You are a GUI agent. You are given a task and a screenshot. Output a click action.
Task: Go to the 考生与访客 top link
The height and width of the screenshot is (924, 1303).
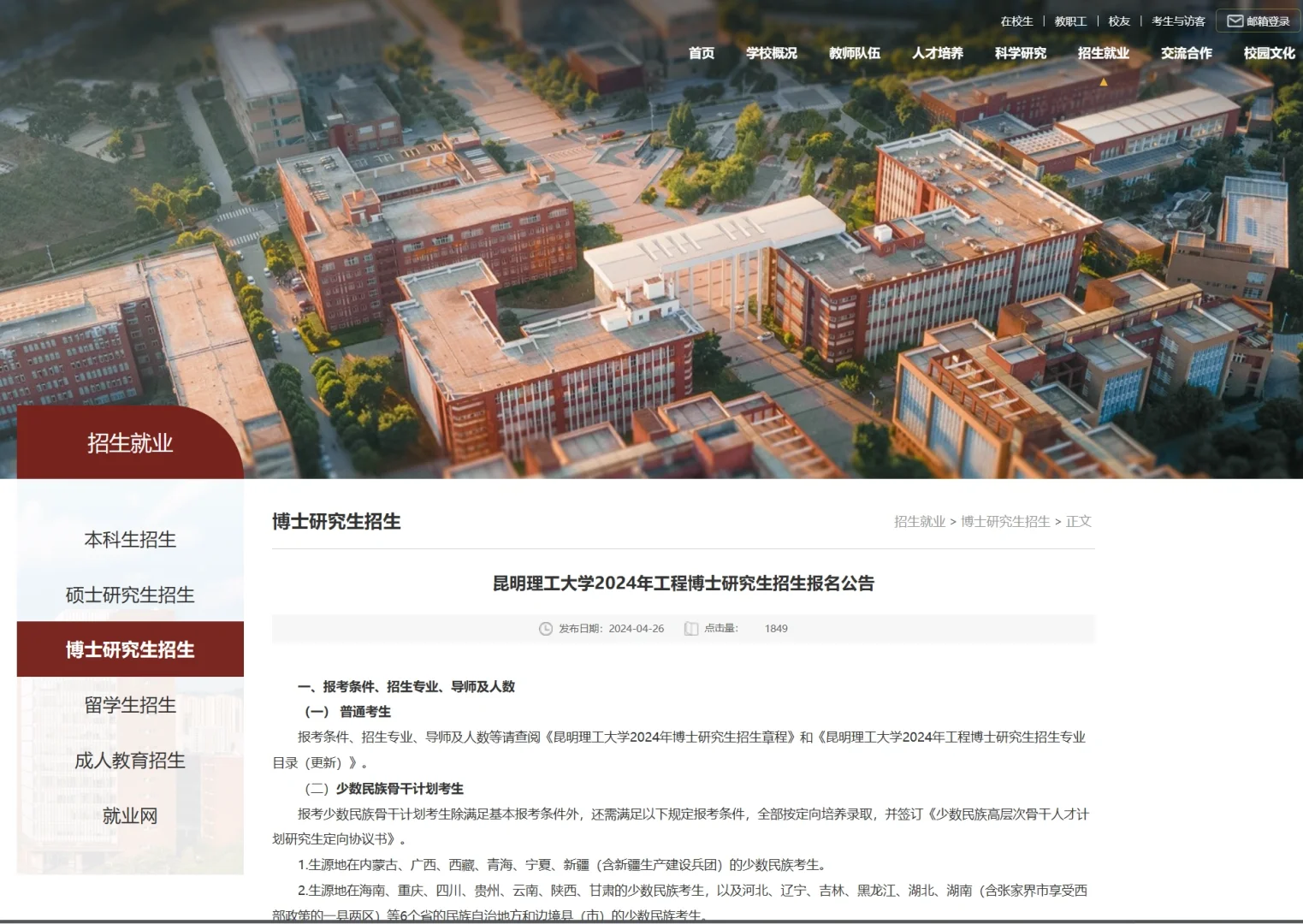coord(1179,21)
